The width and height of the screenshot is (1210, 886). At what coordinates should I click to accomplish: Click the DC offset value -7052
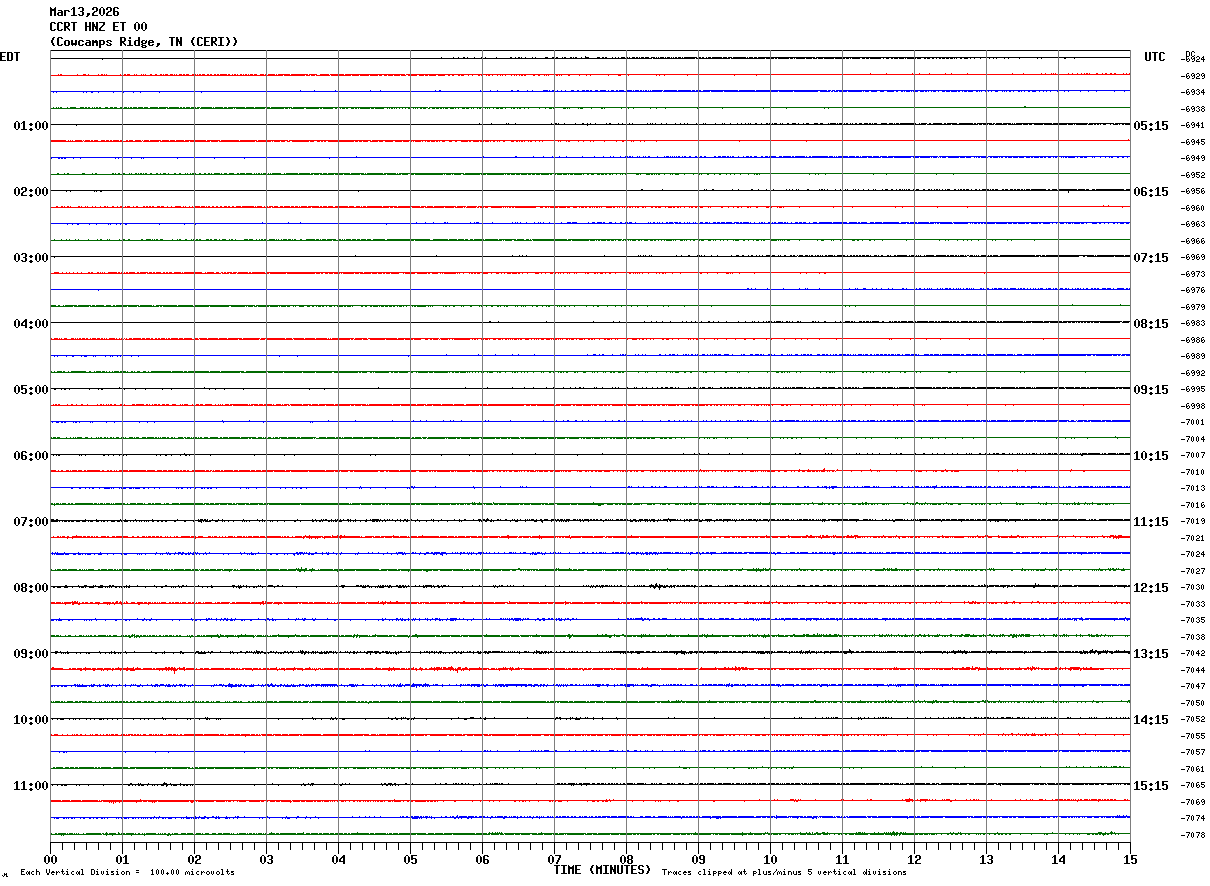coord(1193,719)
